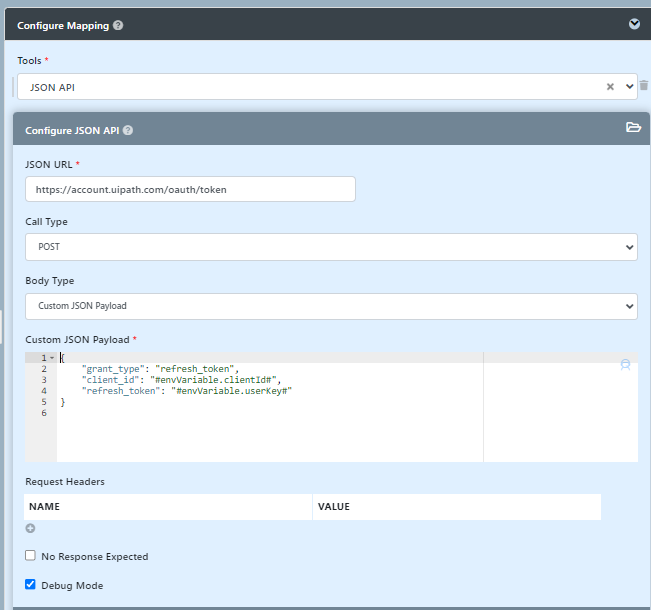Click the Custom JSON Payload editor area

point(270,430)
